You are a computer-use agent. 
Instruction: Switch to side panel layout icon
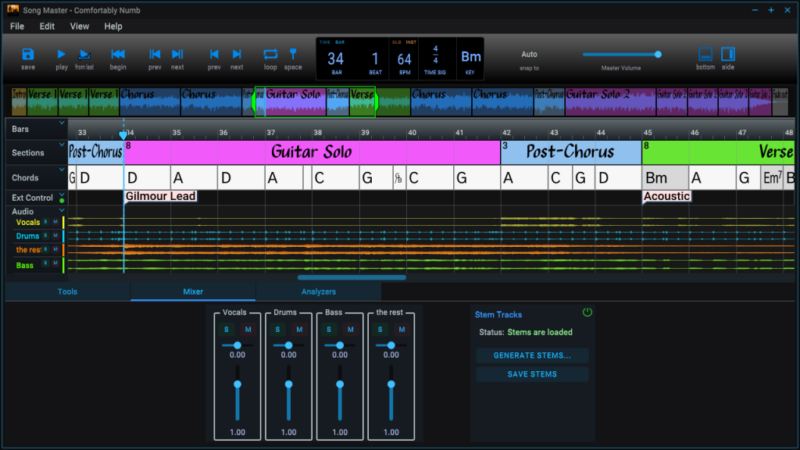[x=728, y=54]
